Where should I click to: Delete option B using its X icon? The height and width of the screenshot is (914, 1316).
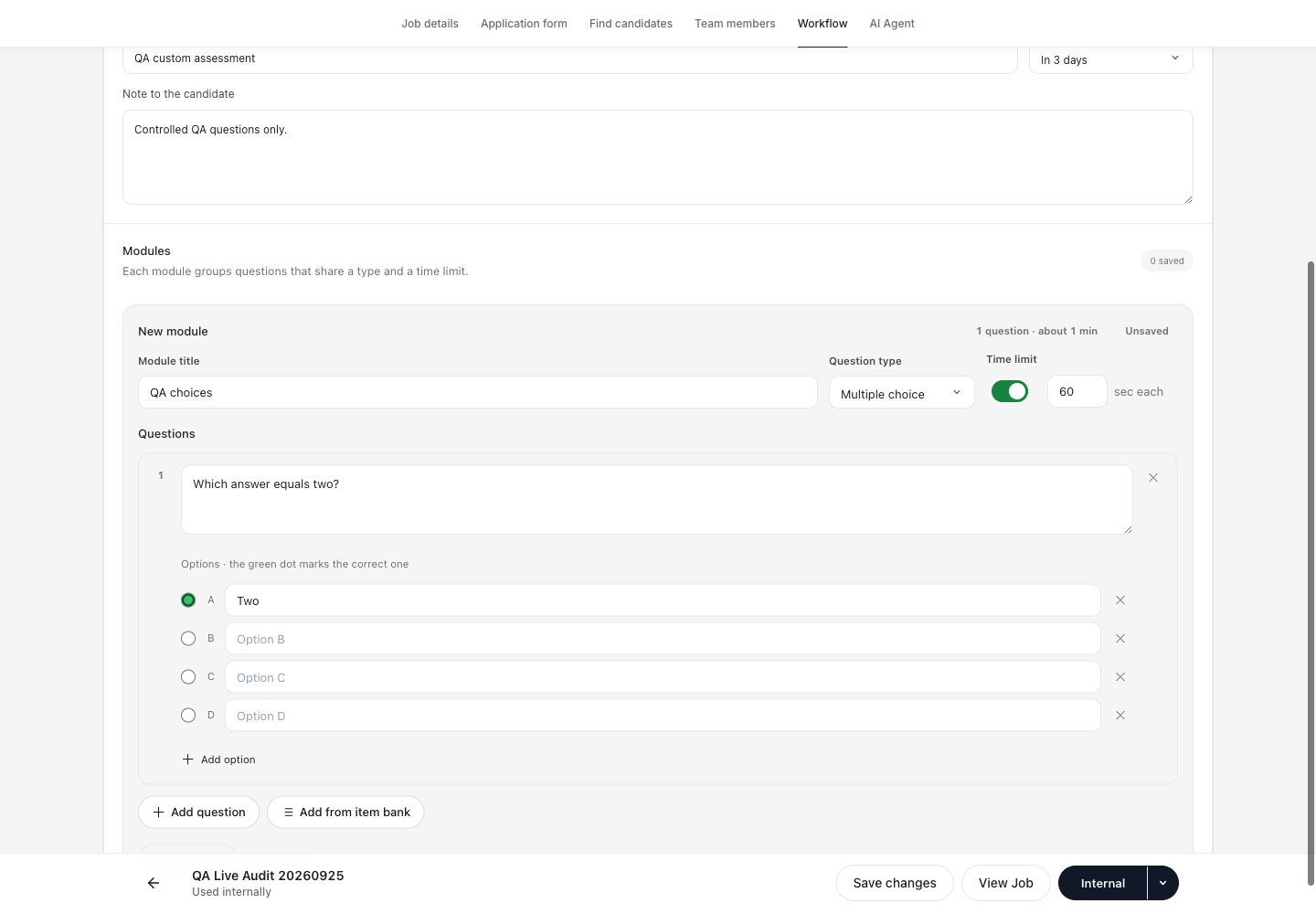tap(1120, 639)
